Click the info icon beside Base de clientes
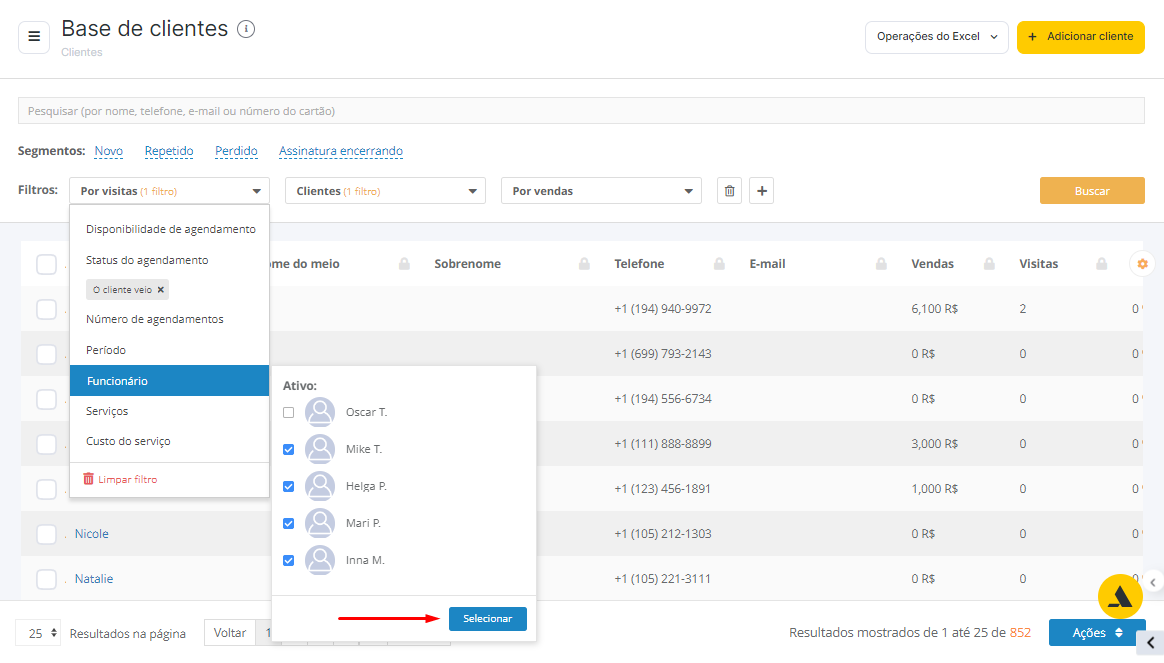The image size is (1164, 663). tap(246, 29)
